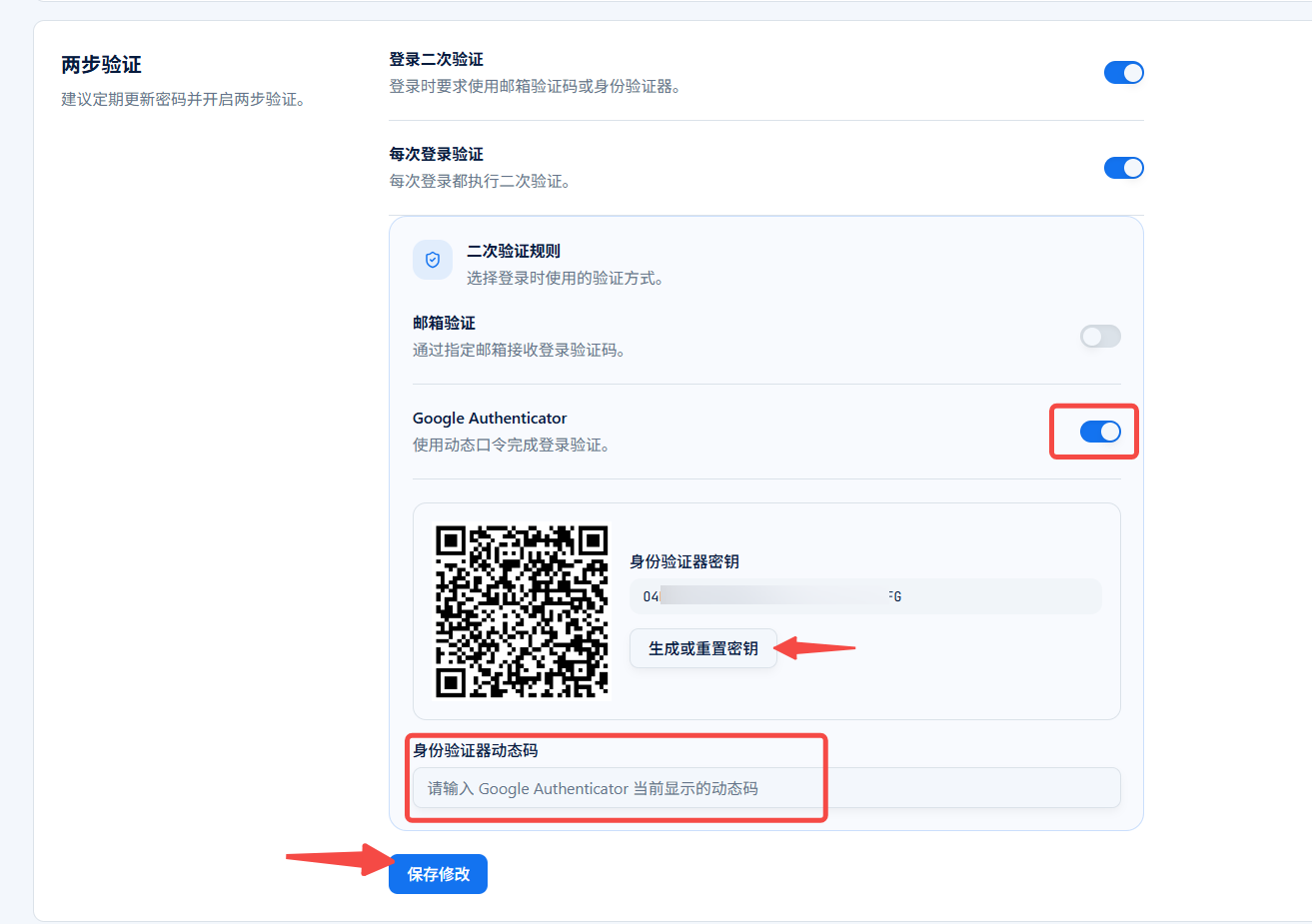Click the text 选择登录时使用的验证方式。
The width and height of the screenshot is (1312, 924).
566,279
